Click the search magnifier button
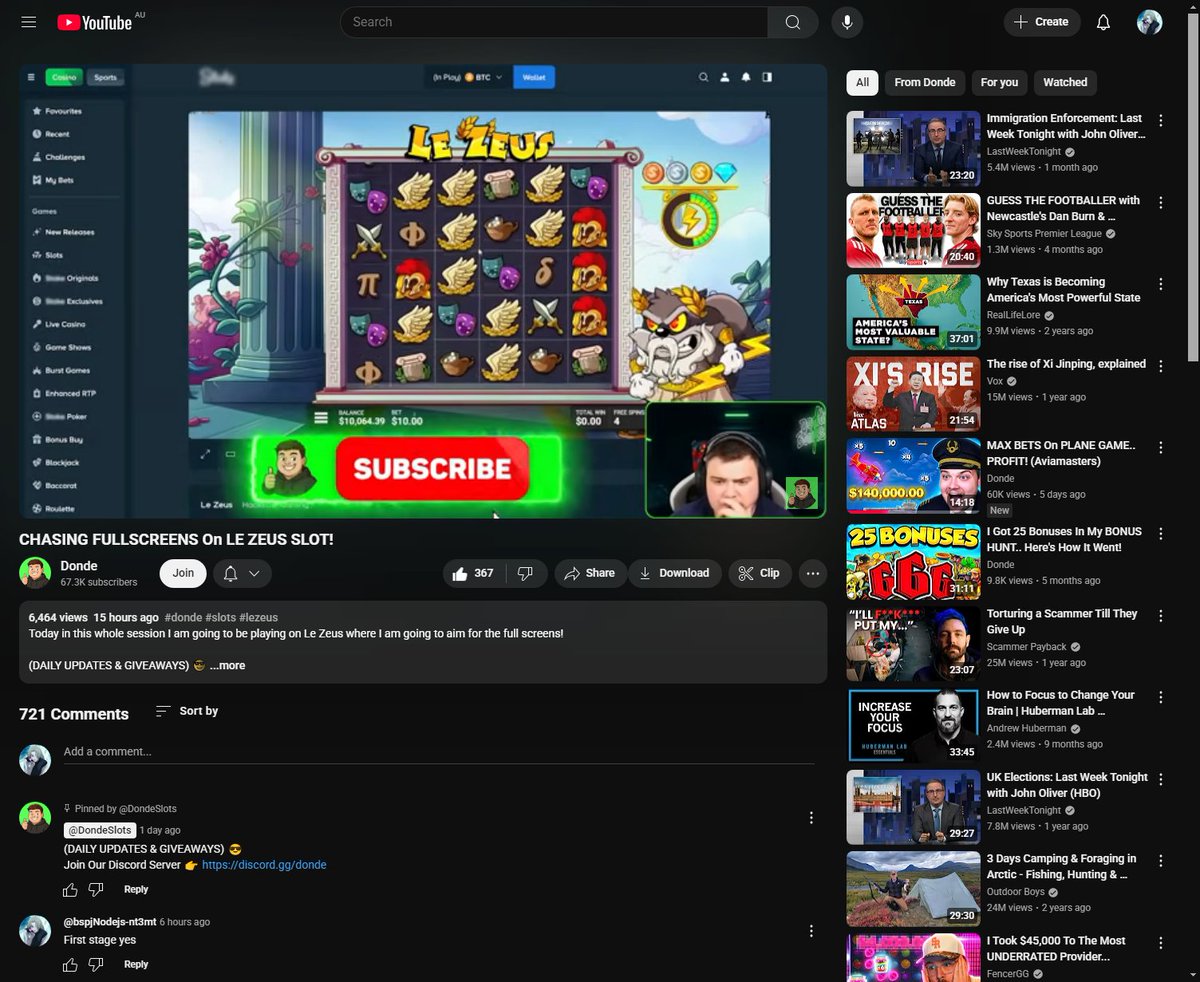Screen dimensions: 1200x982 [x=793, y=22]
